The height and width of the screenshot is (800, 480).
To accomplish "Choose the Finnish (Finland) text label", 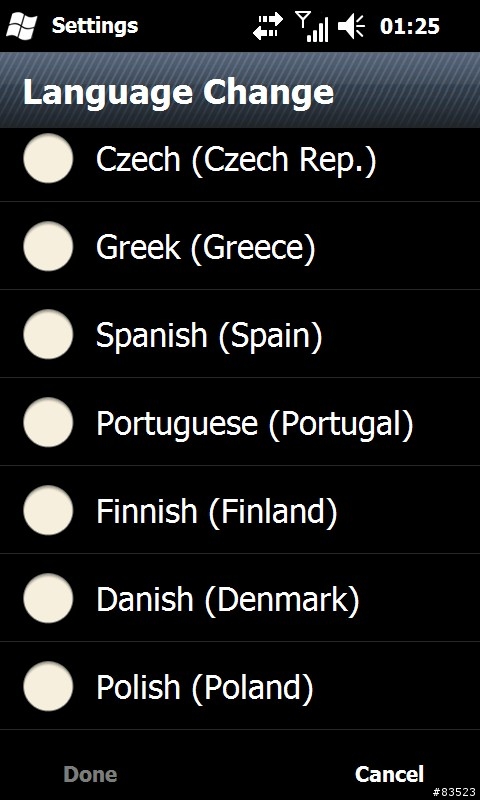I will (217, 512).
